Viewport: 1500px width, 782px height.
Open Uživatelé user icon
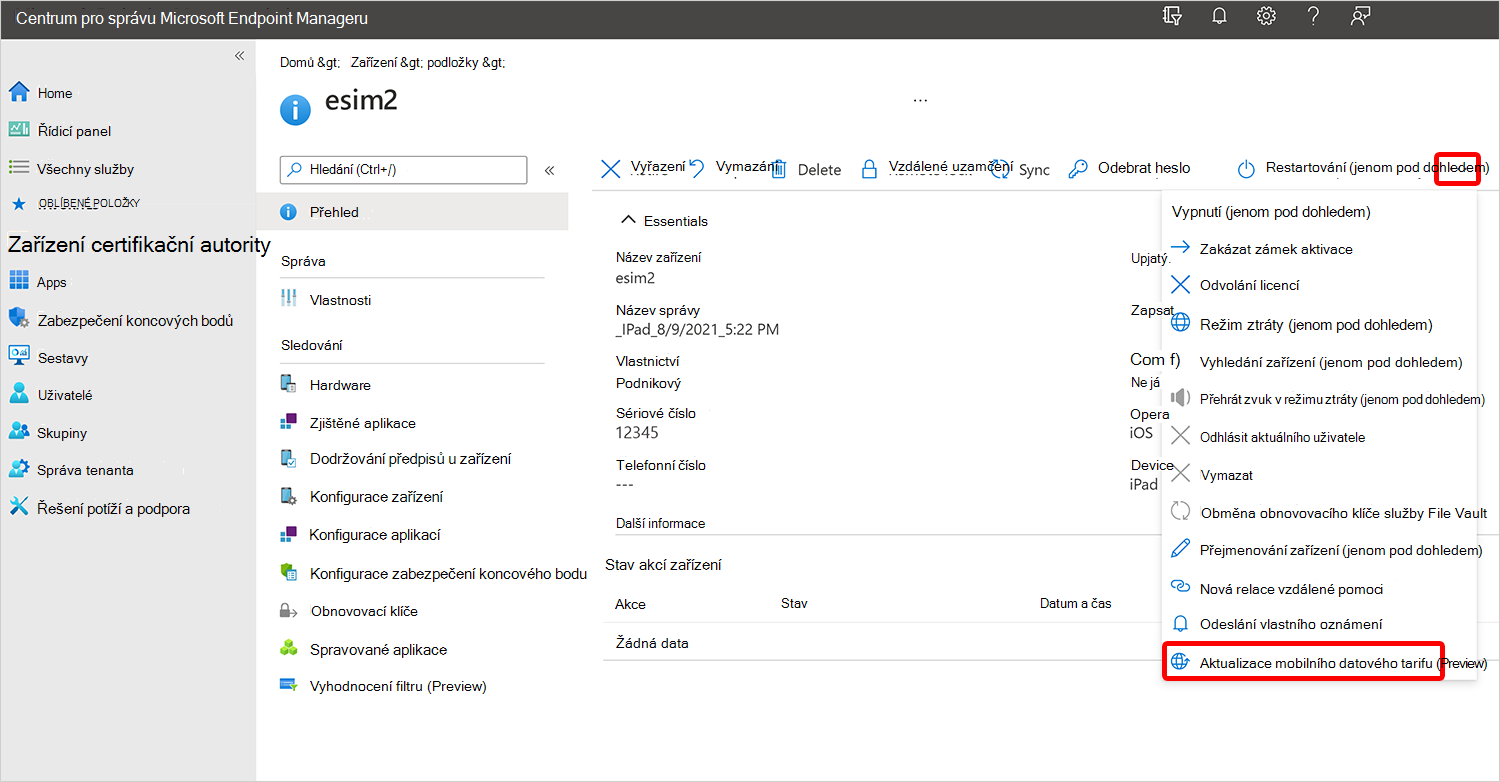click(19, 394)
